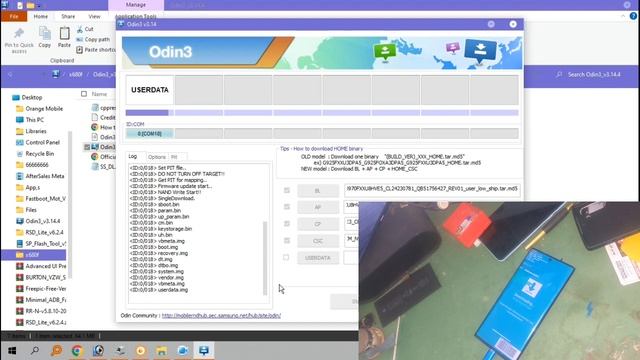
Task: Toggle the AP checkbox in Odin
Action: click(x=287, y=207)
